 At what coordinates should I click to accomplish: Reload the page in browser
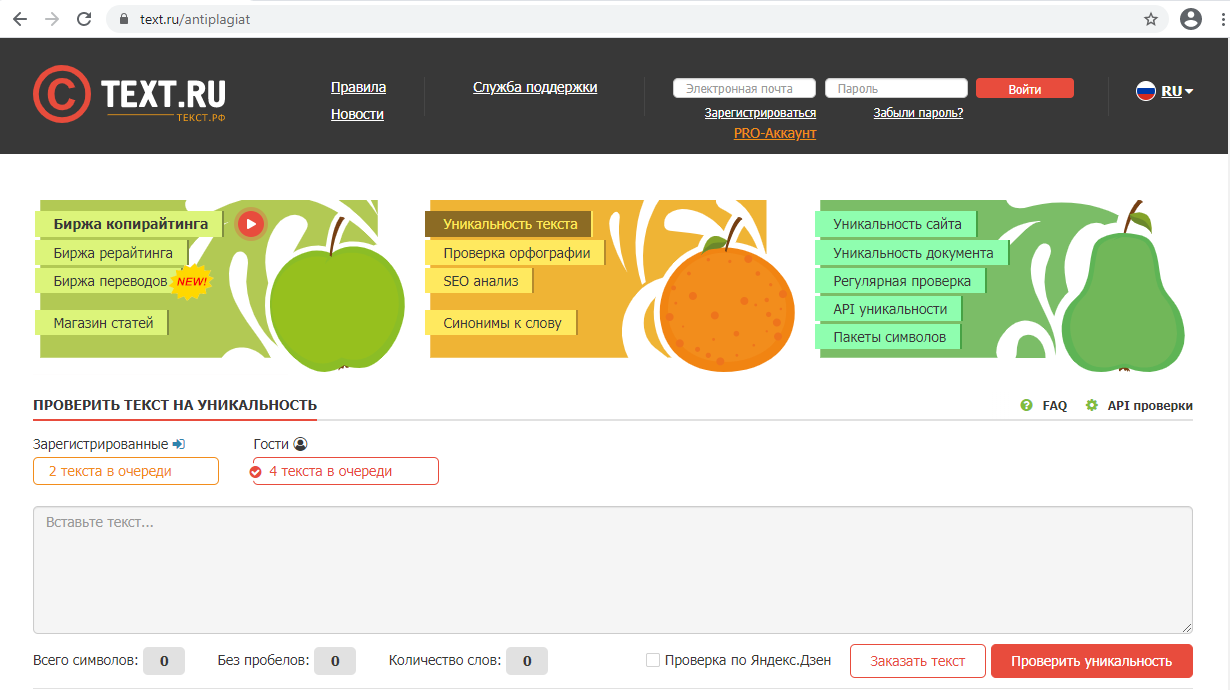[x=84, y=19]
